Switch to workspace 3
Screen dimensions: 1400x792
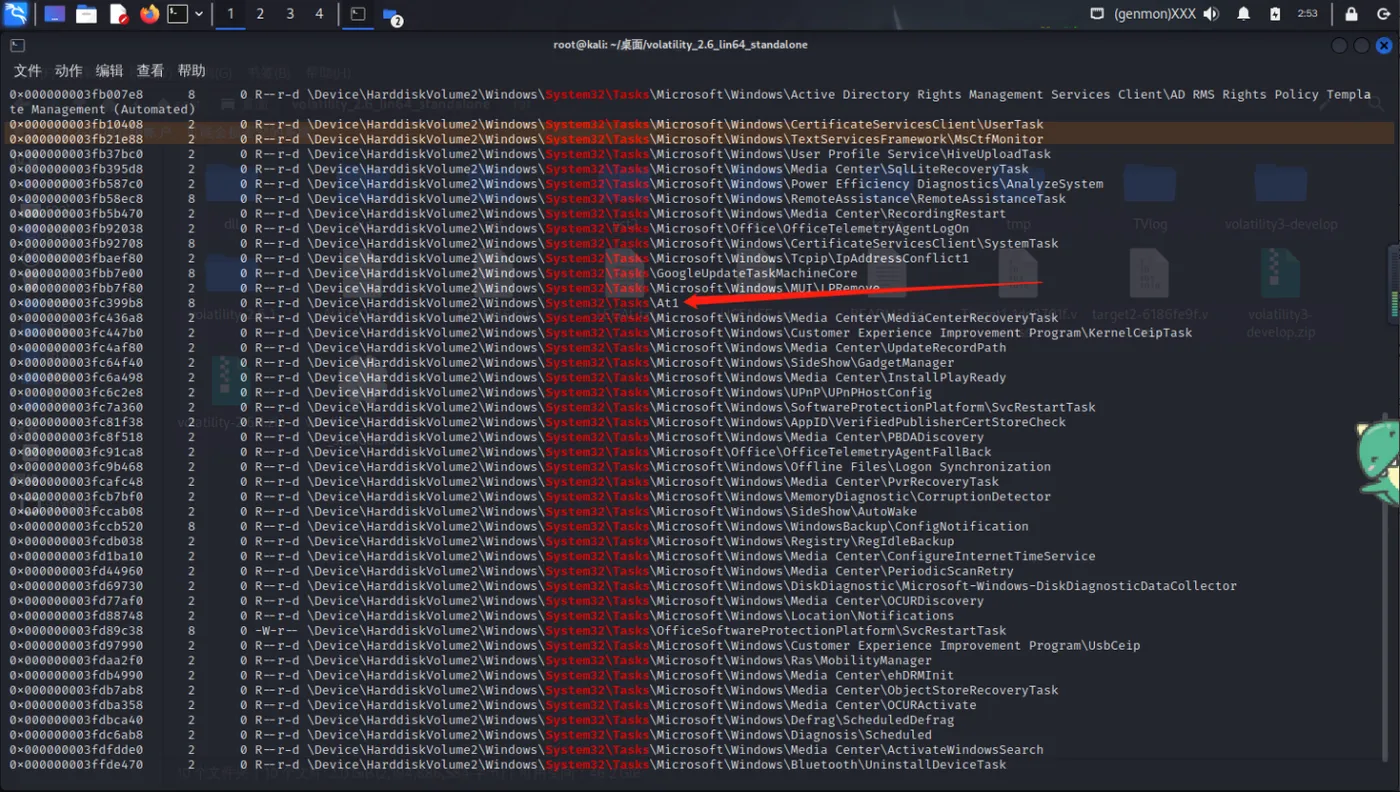(x=290, y=14)
